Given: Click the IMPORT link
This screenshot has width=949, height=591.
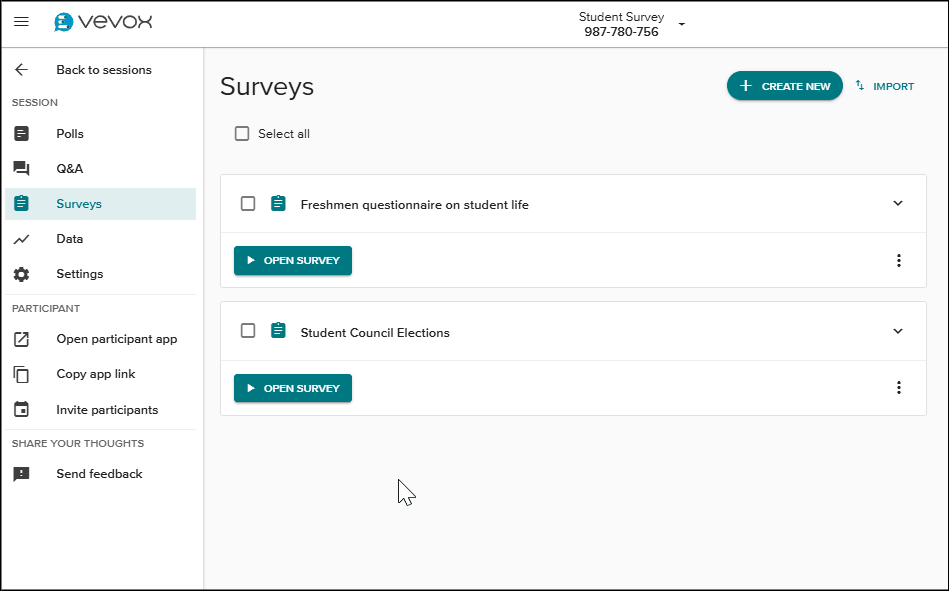Looking at the screenshot, I should tap(884, 86).
